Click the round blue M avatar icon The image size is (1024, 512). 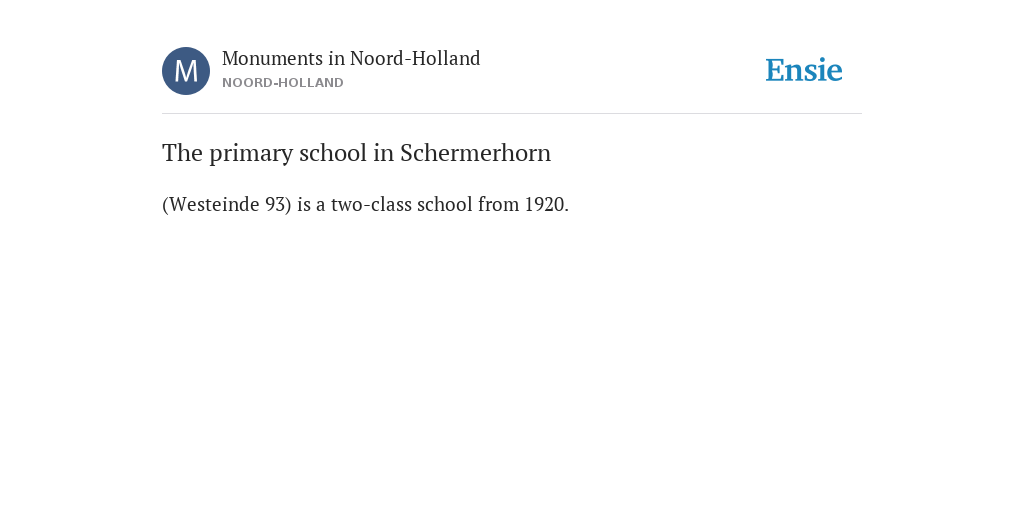pyautogui.click(x=186, y=71)
